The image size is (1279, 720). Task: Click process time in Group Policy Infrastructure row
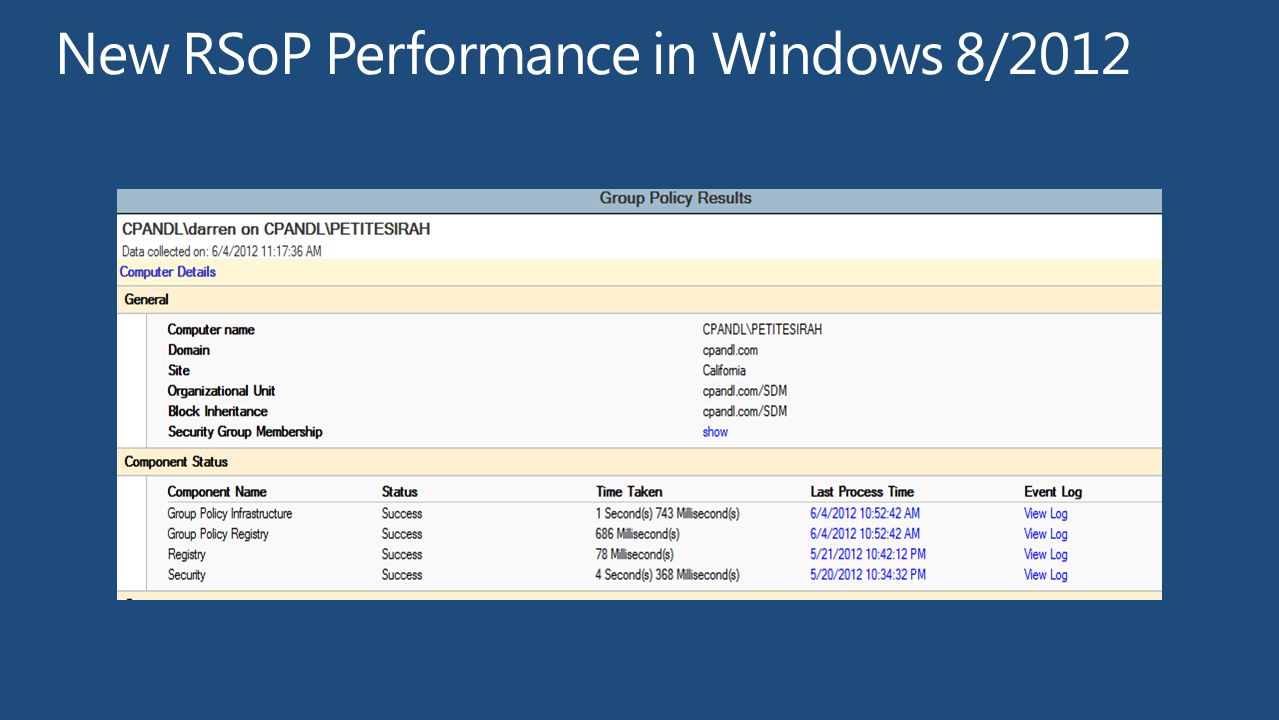tap(865, 514)
